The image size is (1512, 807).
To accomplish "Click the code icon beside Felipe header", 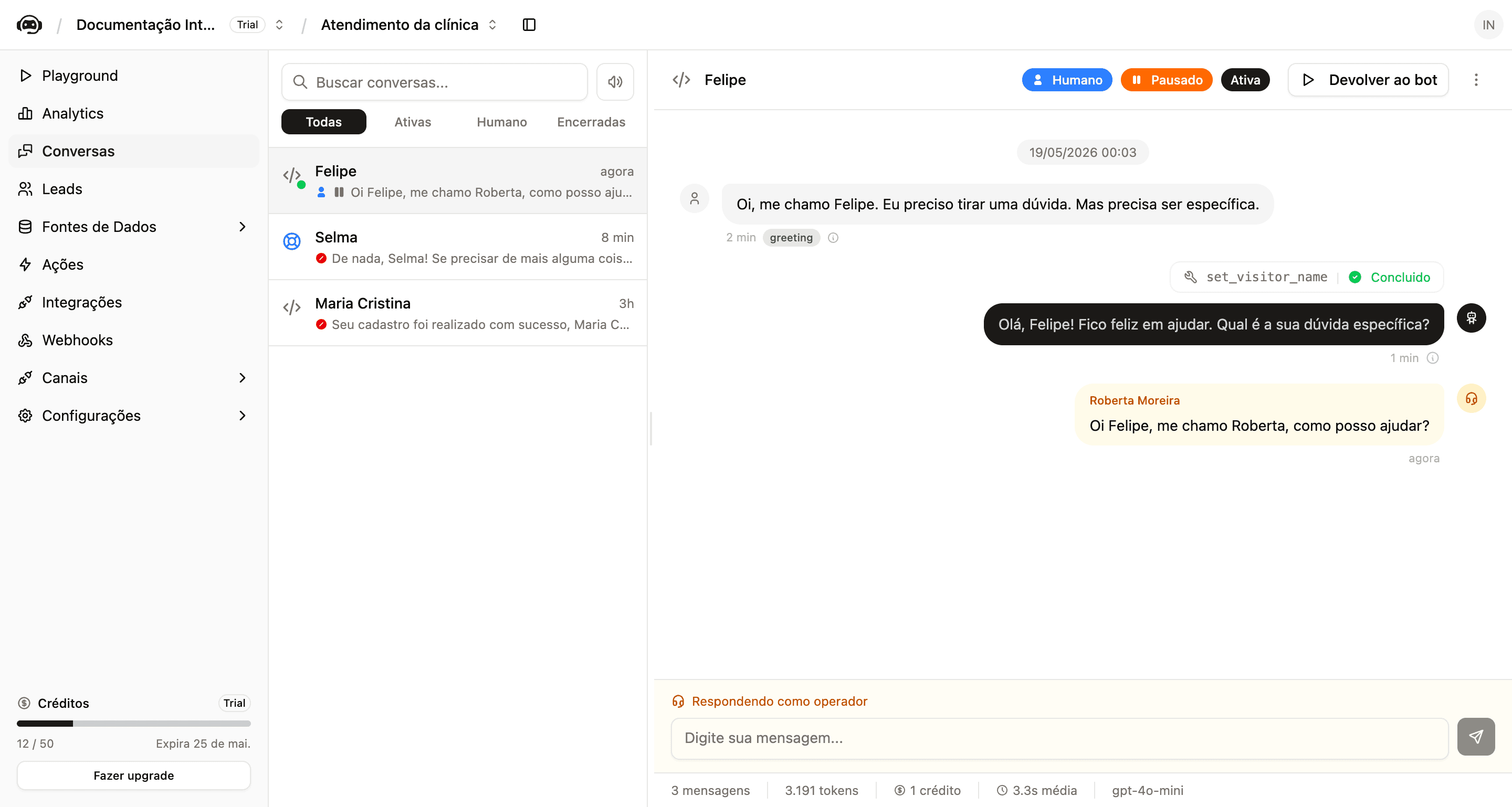I will (681, 80).
